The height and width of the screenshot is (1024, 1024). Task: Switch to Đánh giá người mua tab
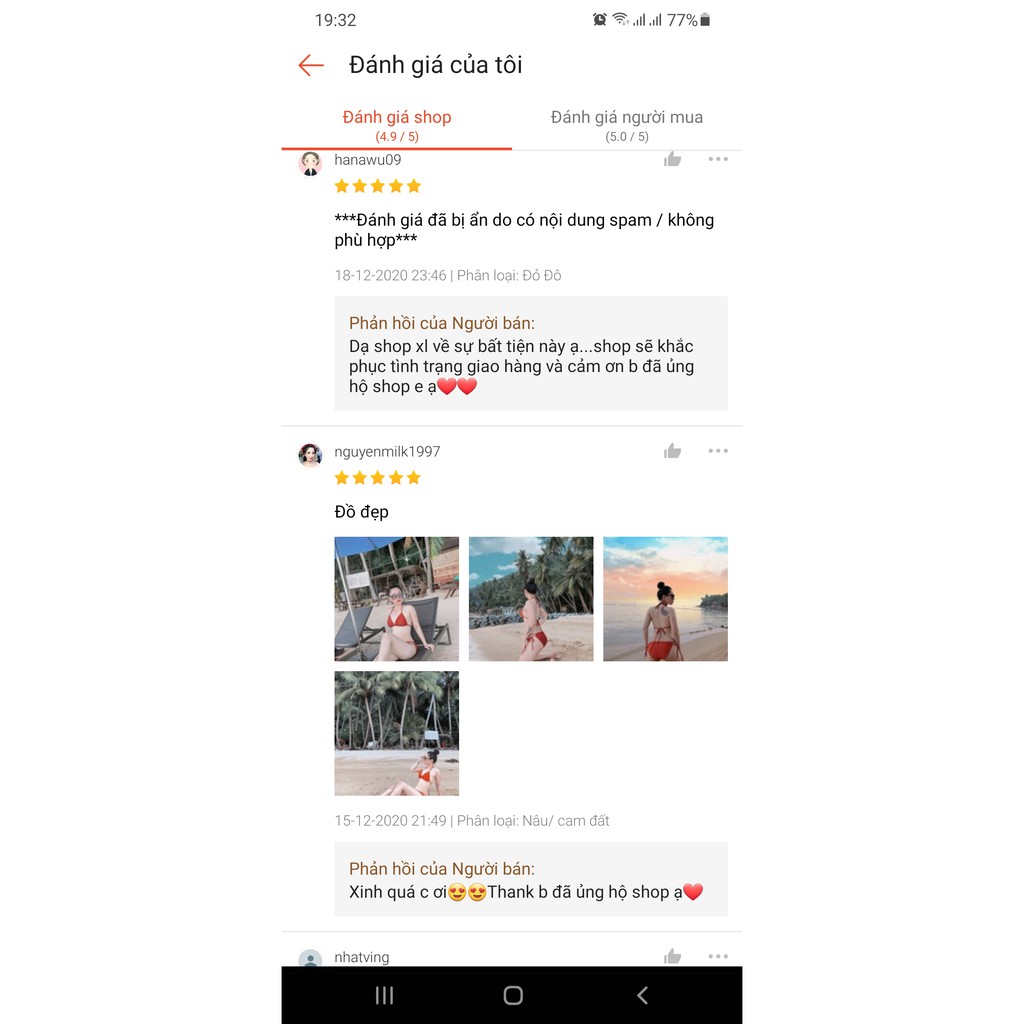(x=626, y=125)
